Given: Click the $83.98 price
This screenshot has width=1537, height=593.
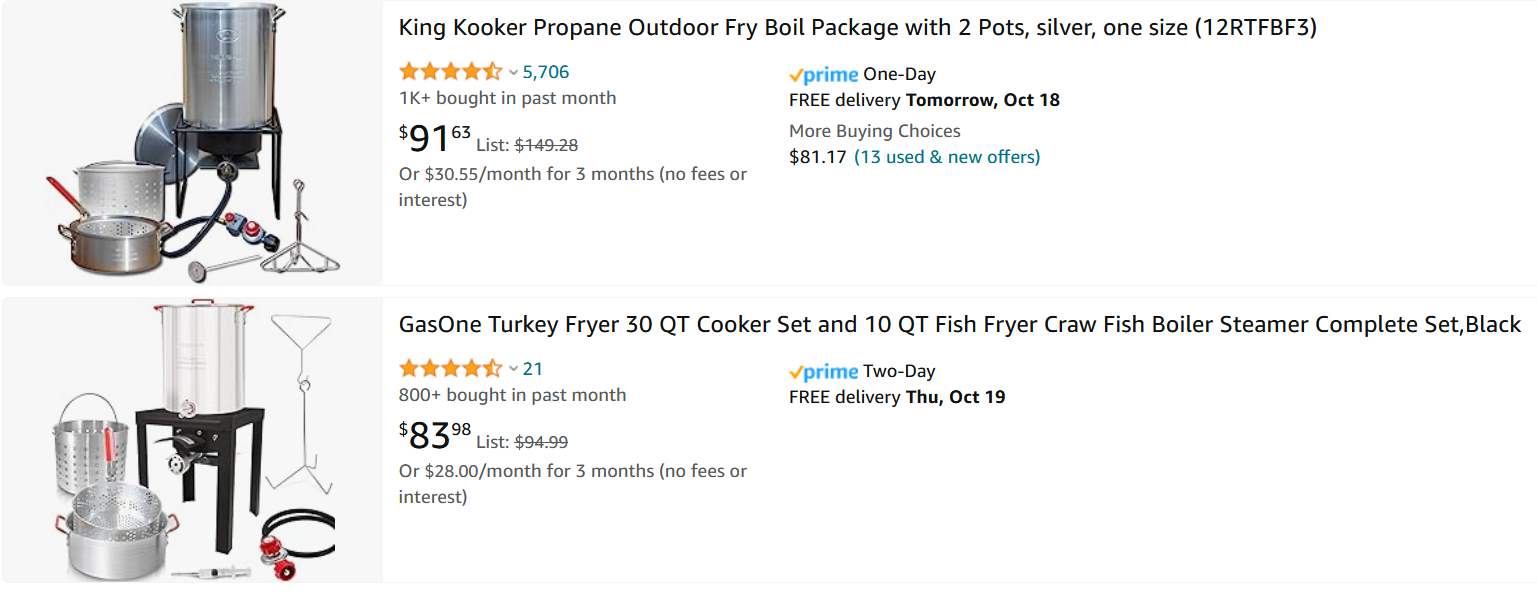Looking at the screenshot, I should (435, 435).
